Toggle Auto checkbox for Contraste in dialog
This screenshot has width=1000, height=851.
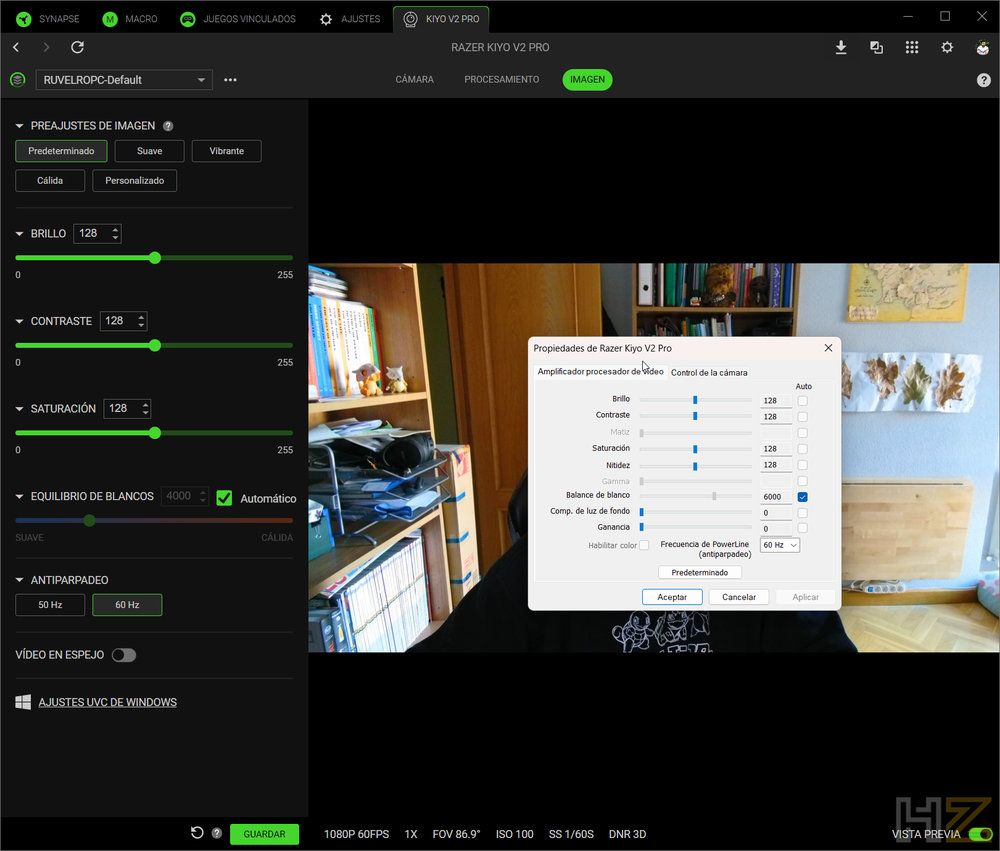click(x=802, y=417)
